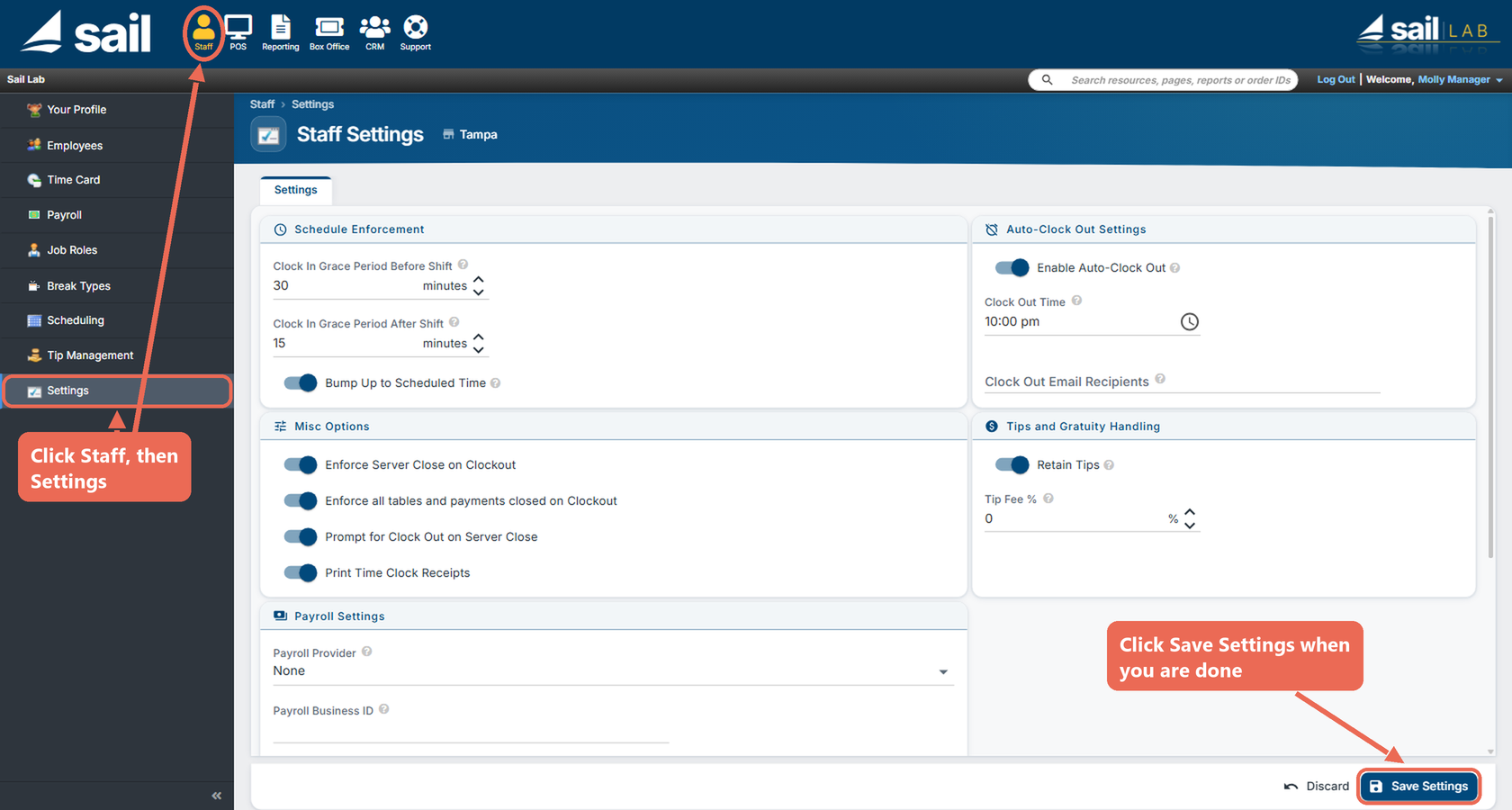
Task: Click the Staff breadcrumb link
Action: point(262,104)
